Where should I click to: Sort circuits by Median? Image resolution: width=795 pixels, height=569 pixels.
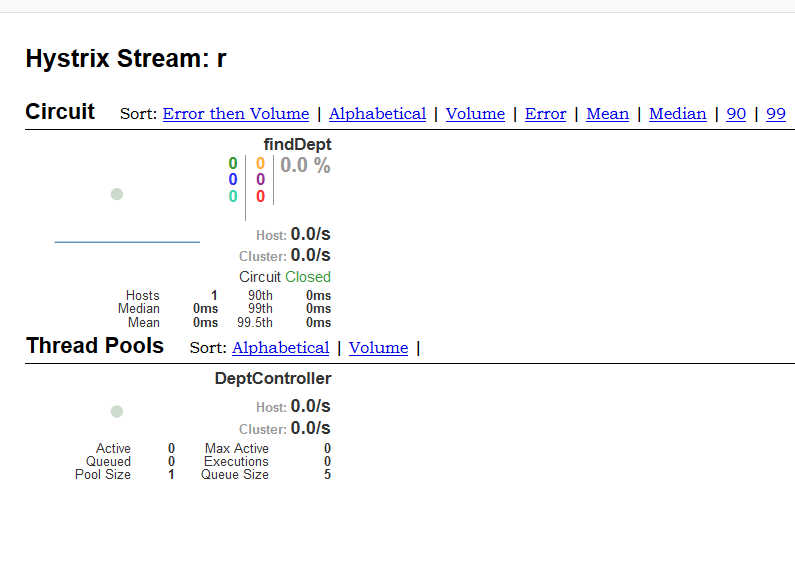(678, 114)
